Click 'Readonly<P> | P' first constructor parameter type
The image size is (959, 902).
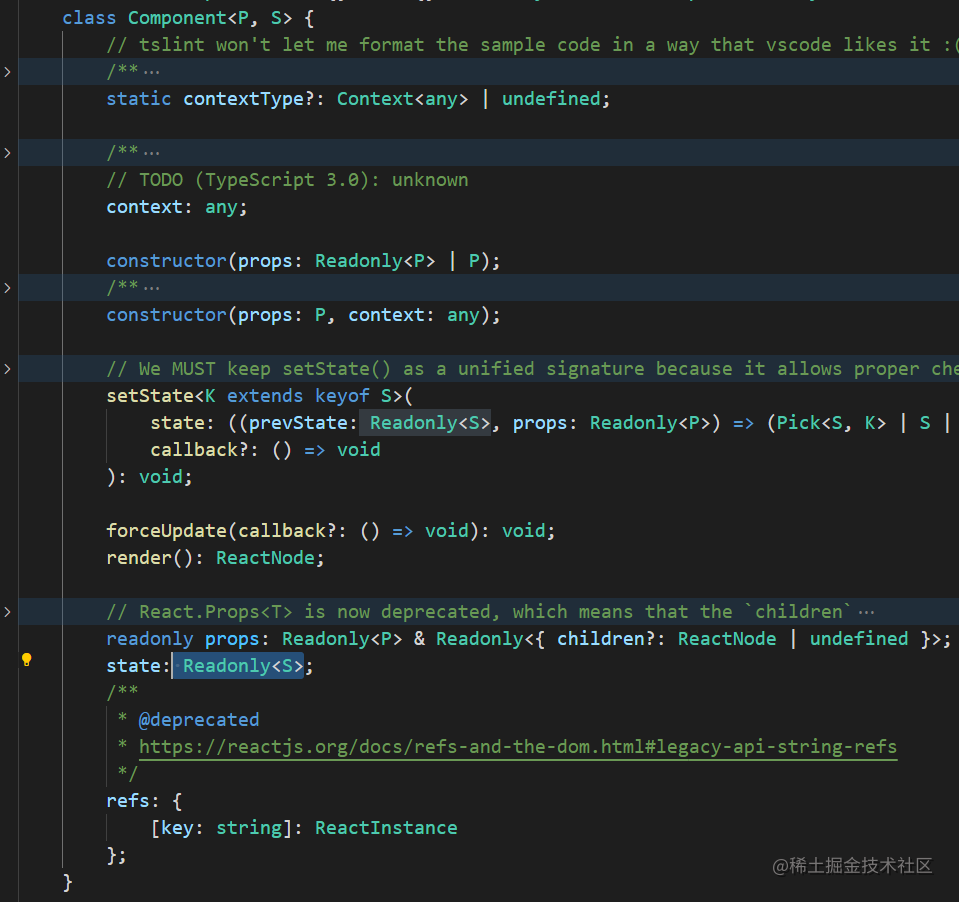click(x=398, y=261)
